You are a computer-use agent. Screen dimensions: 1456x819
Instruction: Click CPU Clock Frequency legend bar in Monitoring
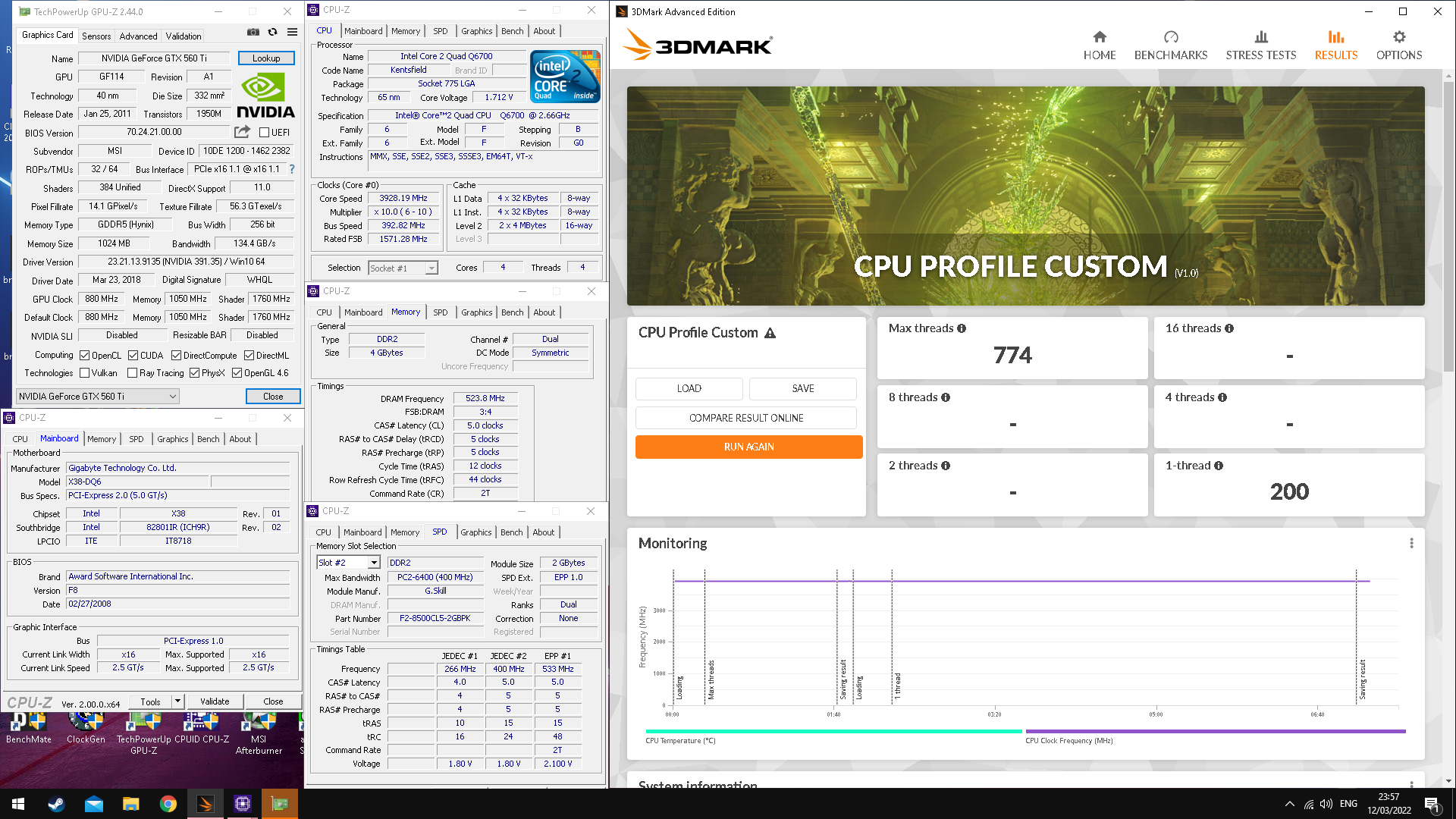tap(1216, 732)
